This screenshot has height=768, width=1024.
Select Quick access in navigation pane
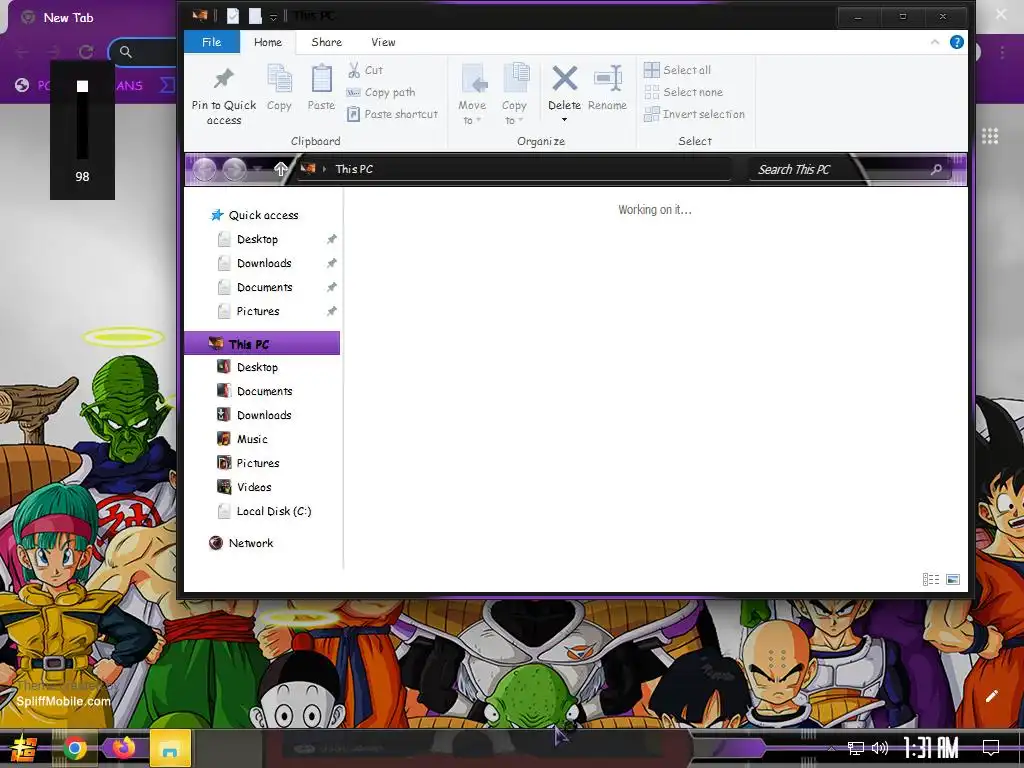pos(263,215)
